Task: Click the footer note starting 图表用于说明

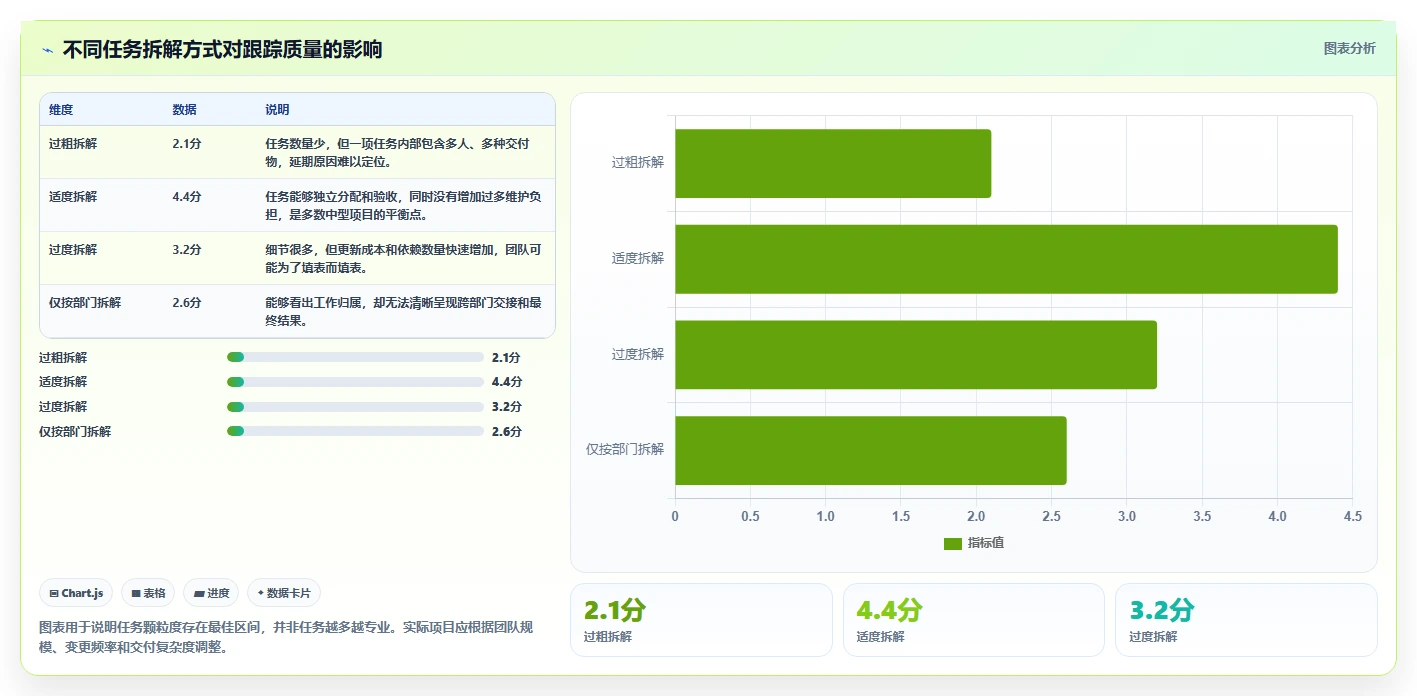Action: (x=286, y=637)
